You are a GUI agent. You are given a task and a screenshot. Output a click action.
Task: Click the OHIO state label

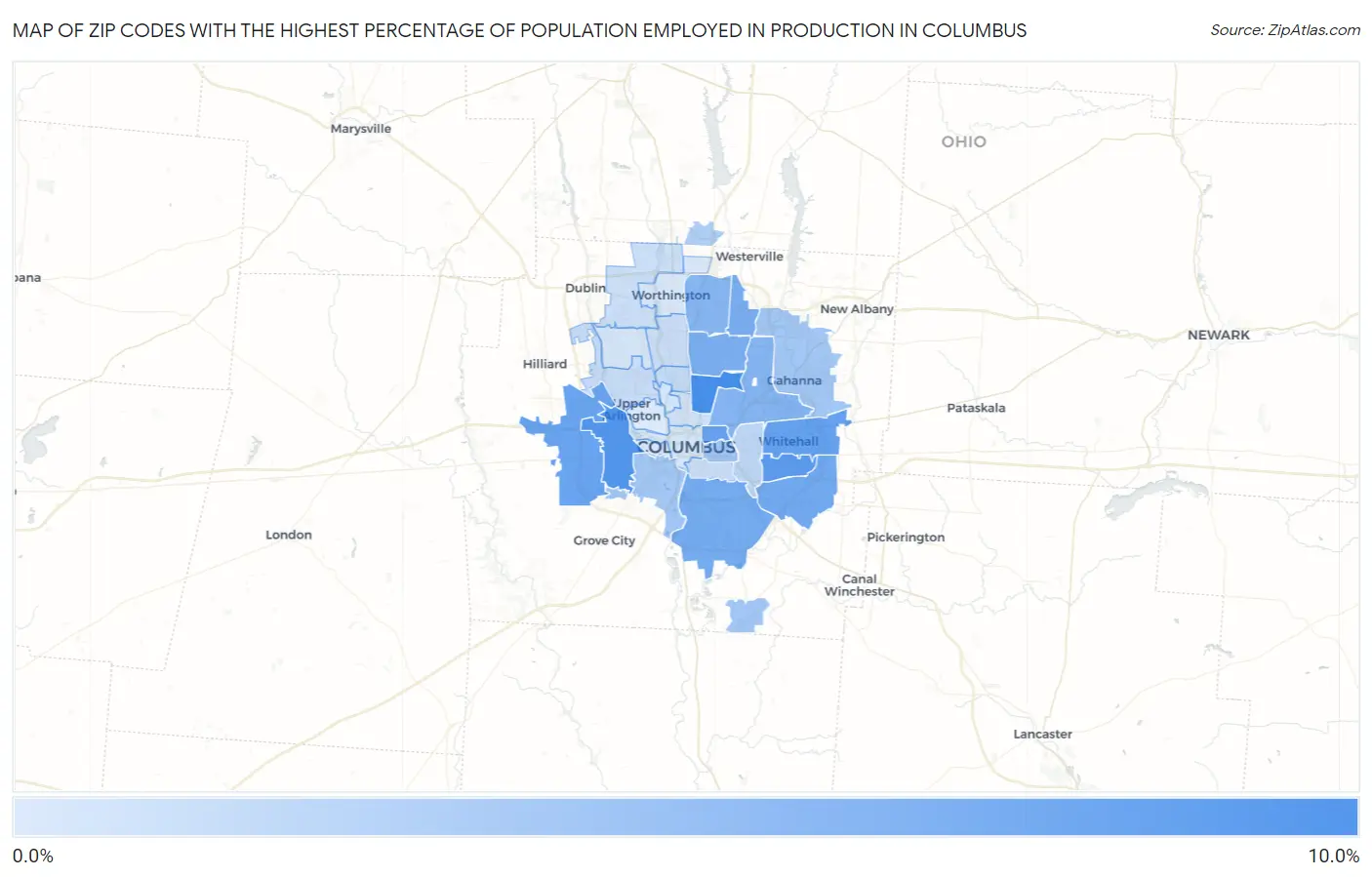coord(963,141)
